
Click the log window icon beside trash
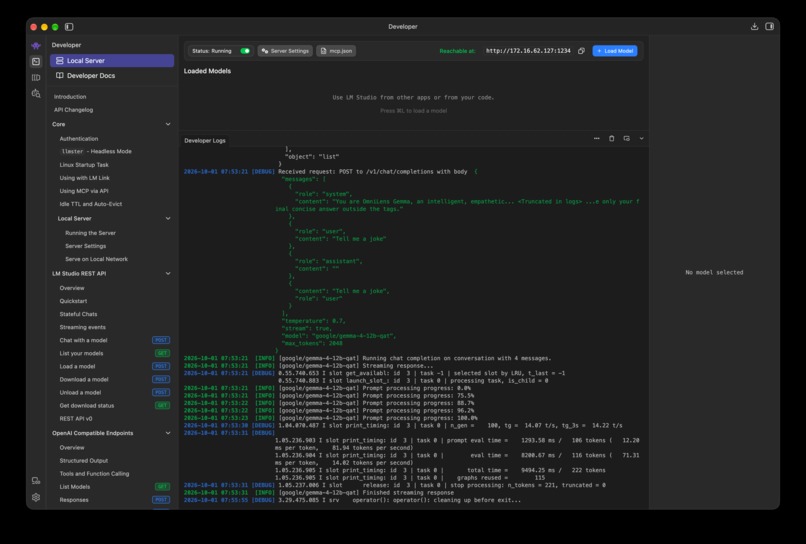[x=627, y=139]
